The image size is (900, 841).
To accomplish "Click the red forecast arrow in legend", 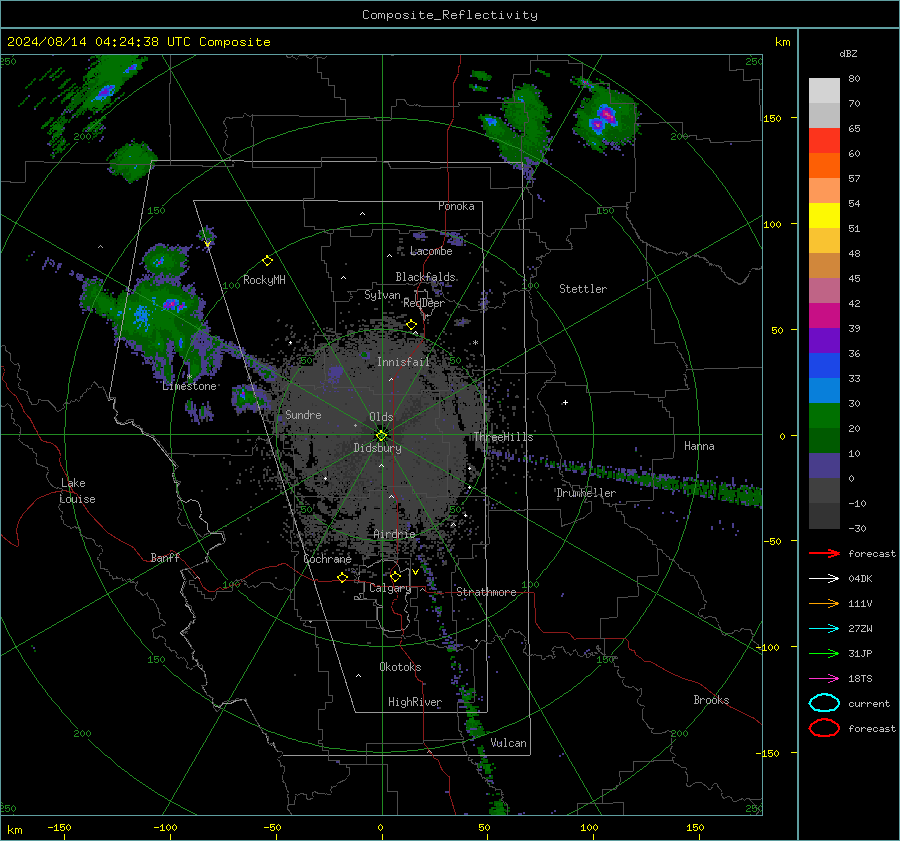I will click(824, 553).
